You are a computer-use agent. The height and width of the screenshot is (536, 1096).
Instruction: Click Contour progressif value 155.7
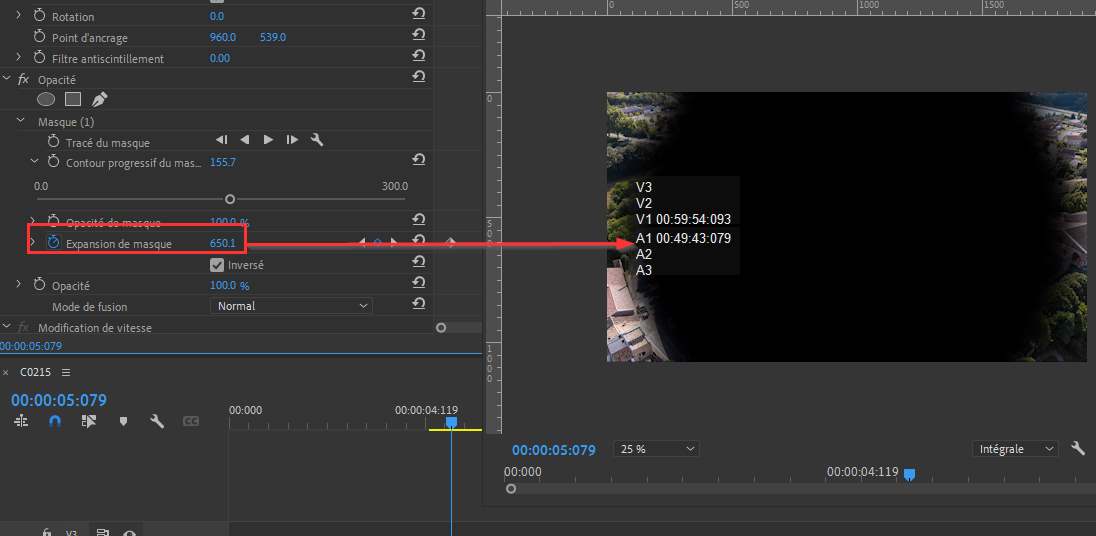tap(223, 162)
